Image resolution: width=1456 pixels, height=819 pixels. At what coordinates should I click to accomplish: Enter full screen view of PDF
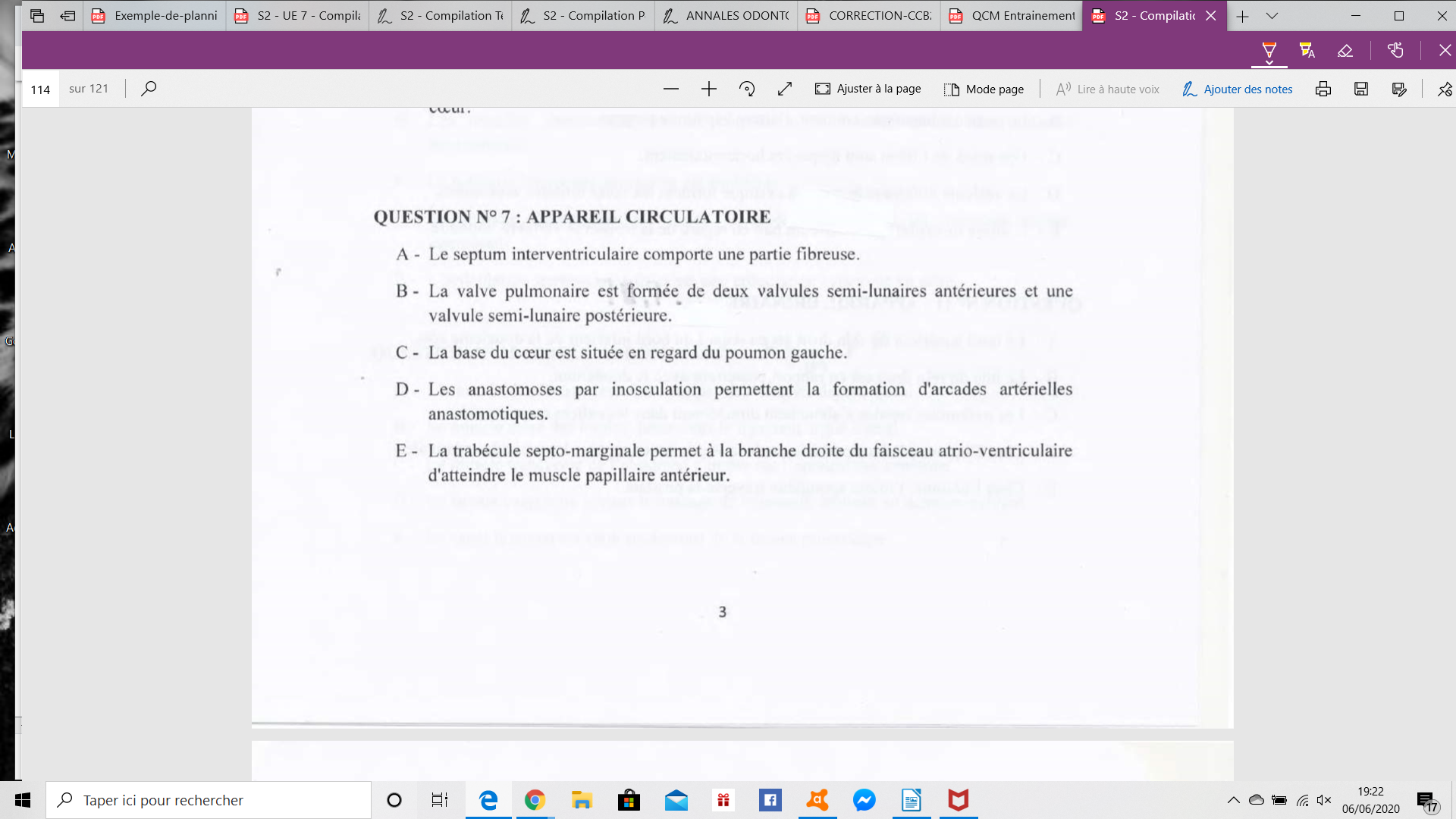[x=785, y=89]
